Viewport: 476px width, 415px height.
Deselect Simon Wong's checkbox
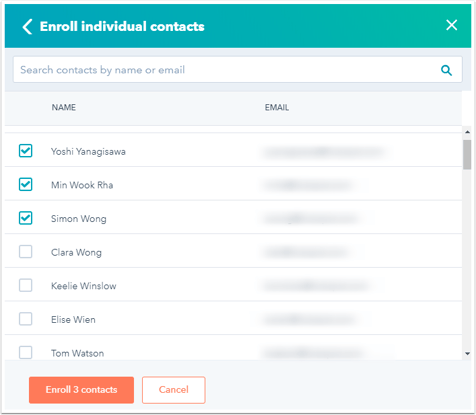pos(25,218)
